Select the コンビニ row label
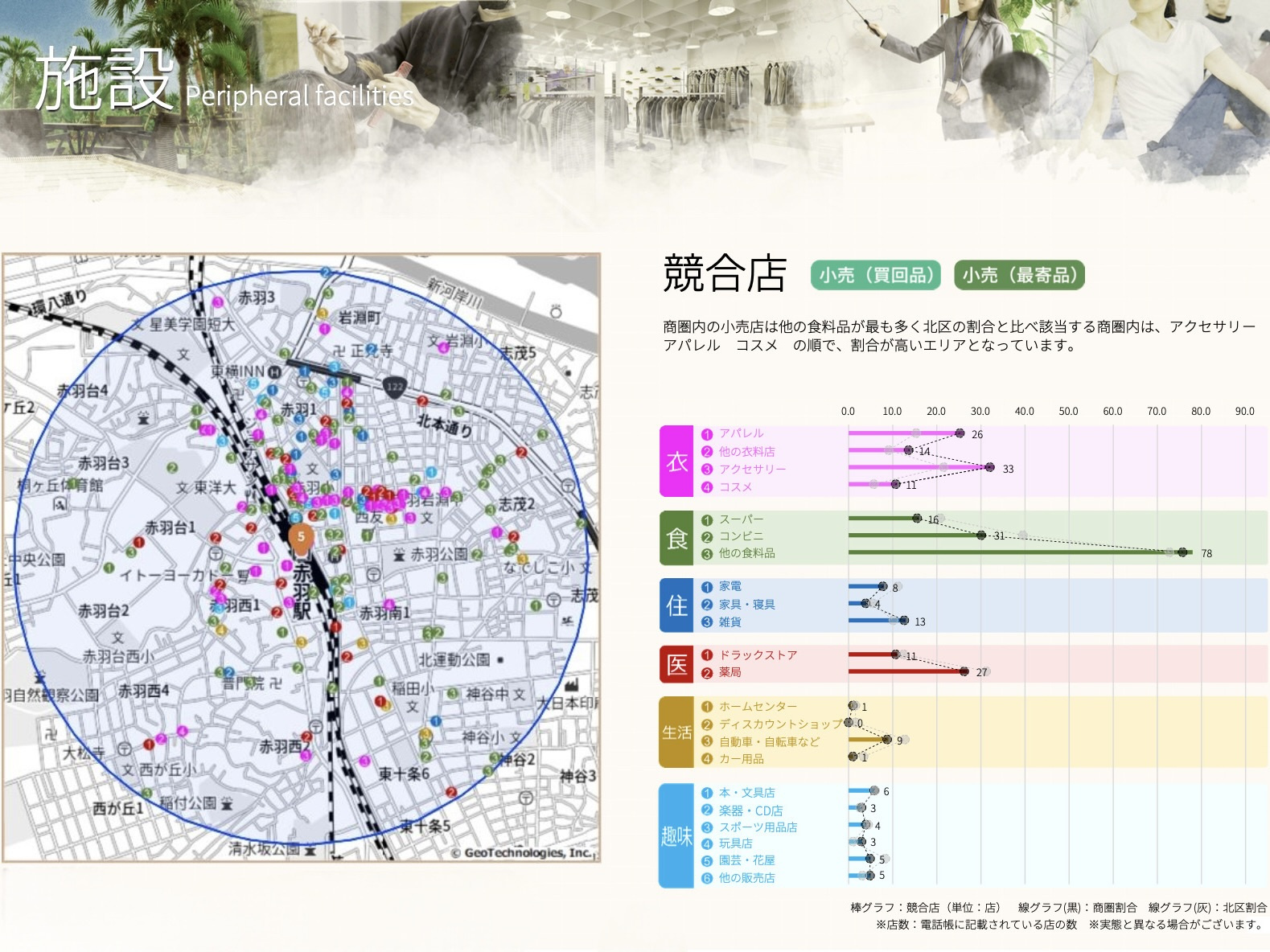This screenshot has height=952, width=1270. pyautogui.click(x=741, y=536)
